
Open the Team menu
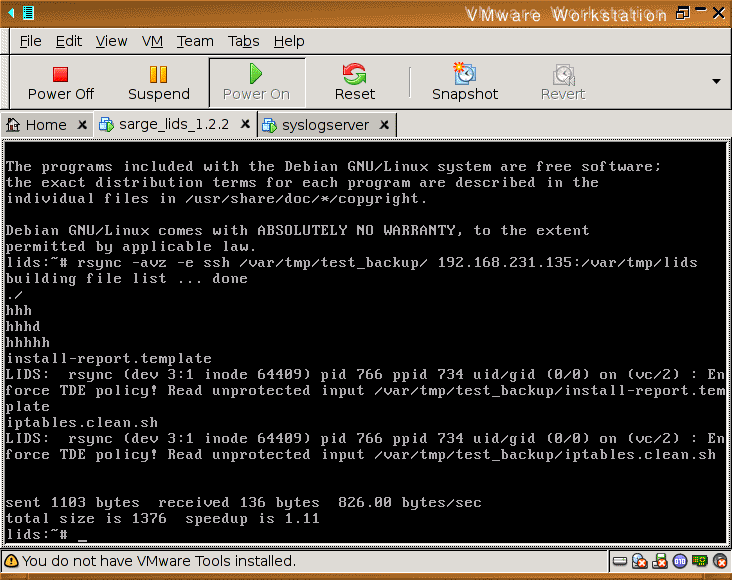195,41
